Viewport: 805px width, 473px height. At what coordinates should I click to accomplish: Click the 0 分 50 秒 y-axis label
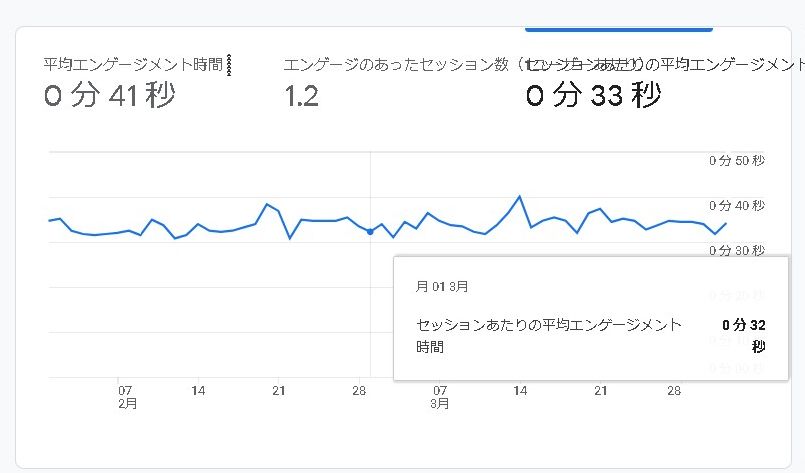click(x=737, y=160)
